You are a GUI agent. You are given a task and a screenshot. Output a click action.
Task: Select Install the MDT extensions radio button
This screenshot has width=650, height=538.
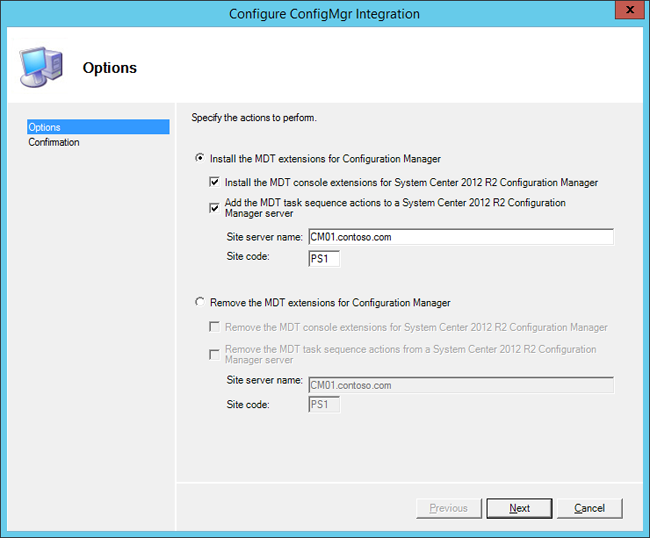(x=200, y=158)
